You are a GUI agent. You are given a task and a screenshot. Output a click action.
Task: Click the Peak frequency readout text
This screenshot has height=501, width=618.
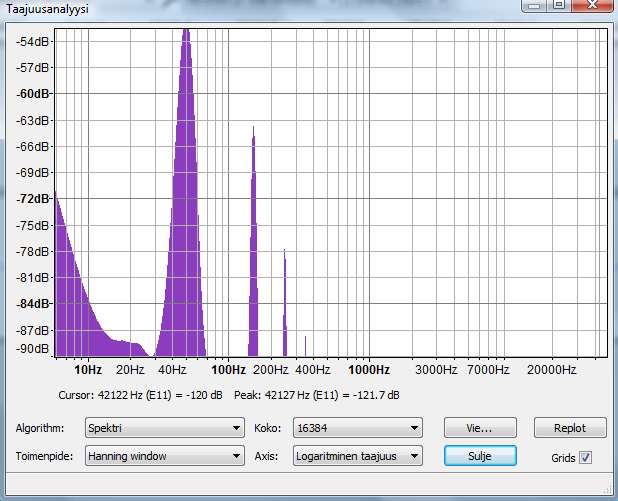coord(317,395)
